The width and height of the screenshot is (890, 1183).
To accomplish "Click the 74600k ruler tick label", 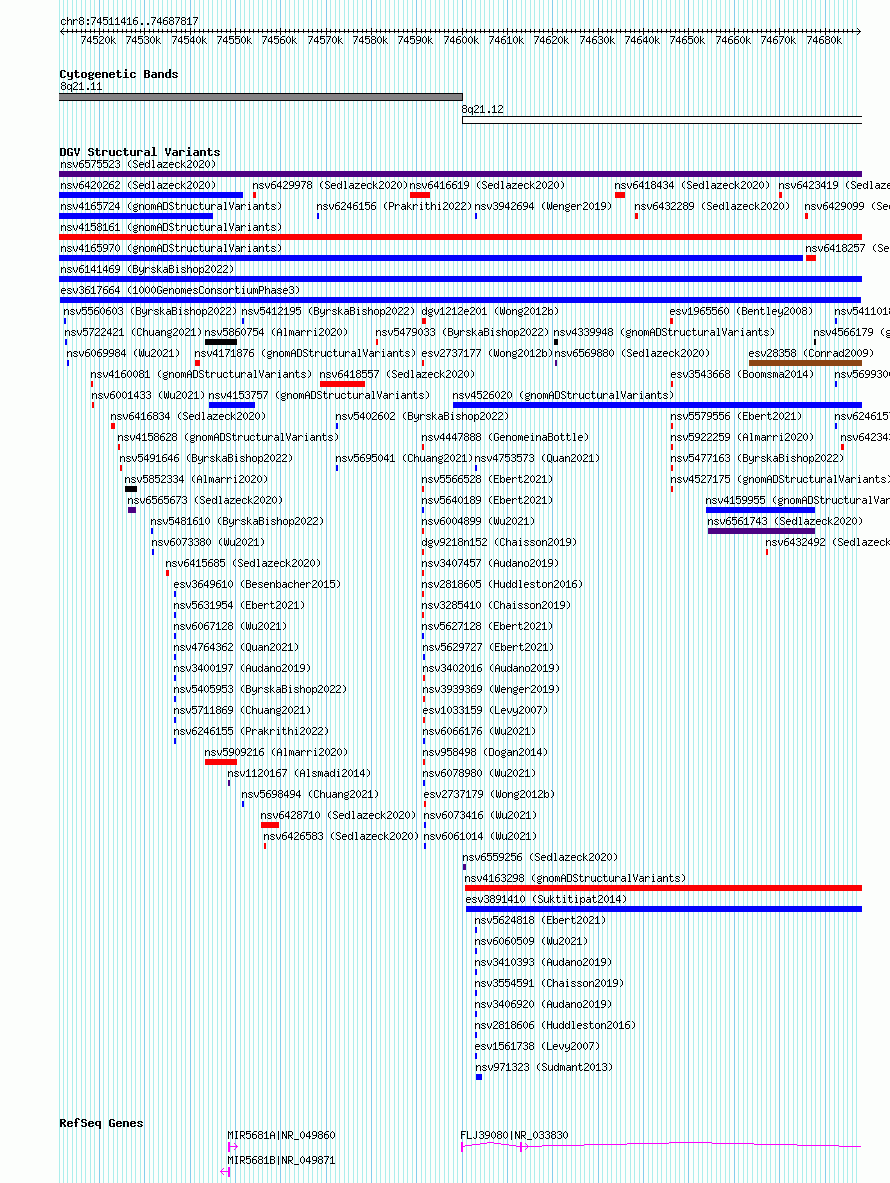I will tap(461, 41).
